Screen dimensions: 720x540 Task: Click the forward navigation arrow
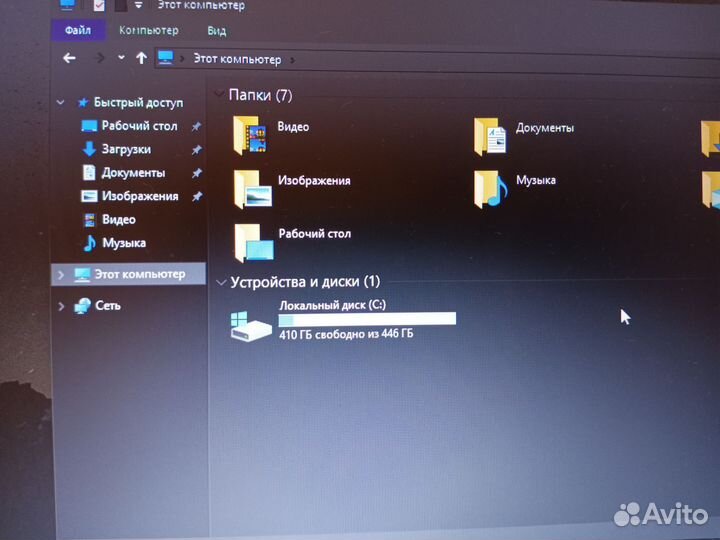[x=99, y=58]
